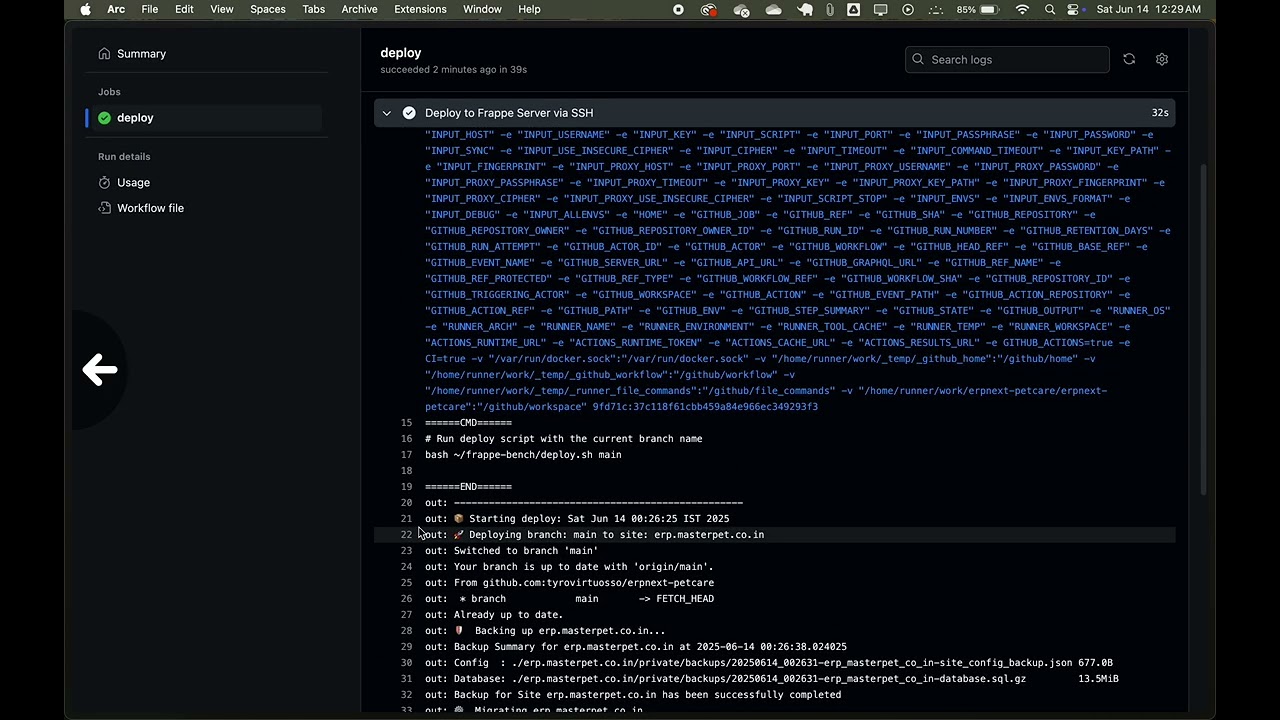This screenshot has width=1280, height=720.
Task: Open the Help menu
Action: pyautogui.click(x=529, y=9)
